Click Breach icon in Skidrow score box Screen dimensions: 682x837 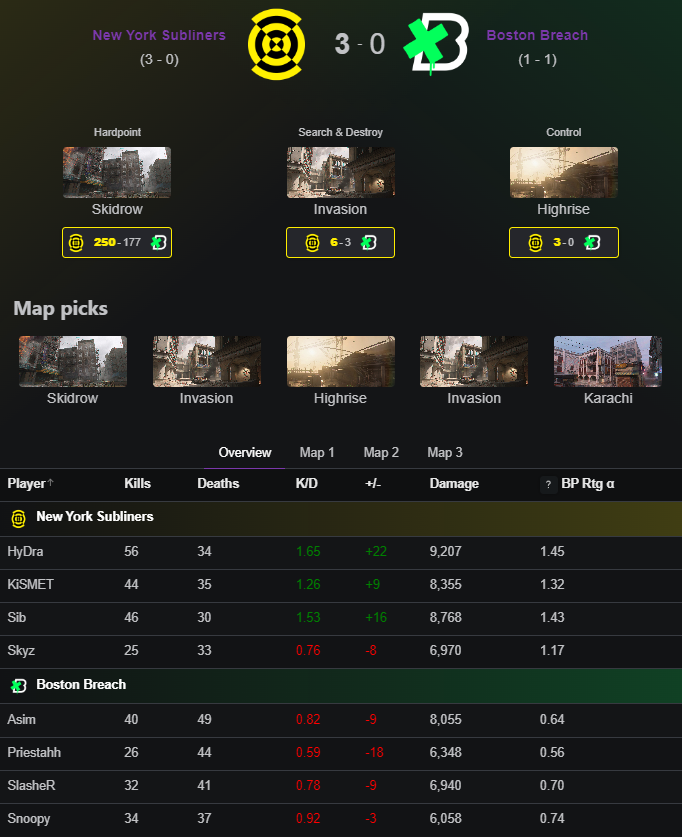pos(158,242)
